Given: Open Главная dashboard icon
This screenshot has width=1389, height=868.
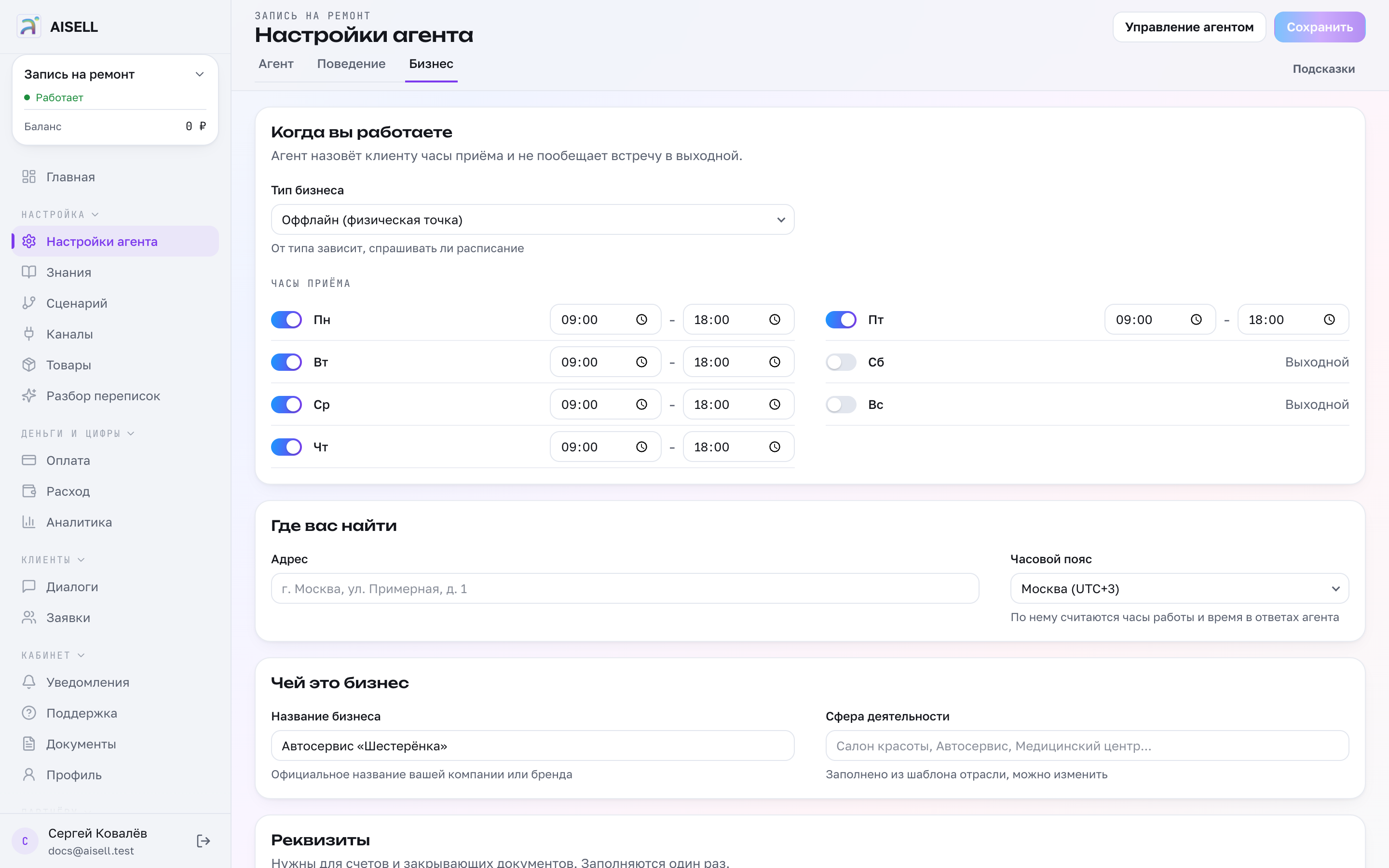Looking at the screenshot, I should click(29, 177).
